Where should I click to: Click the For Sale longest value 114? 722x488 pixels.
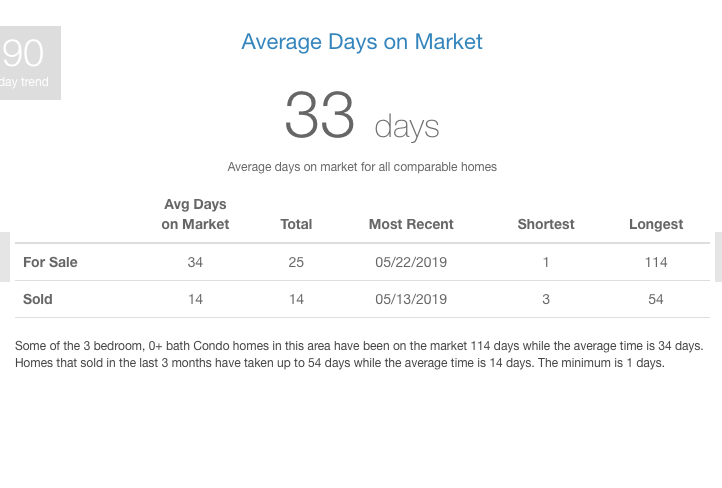(x=656, y=262)
